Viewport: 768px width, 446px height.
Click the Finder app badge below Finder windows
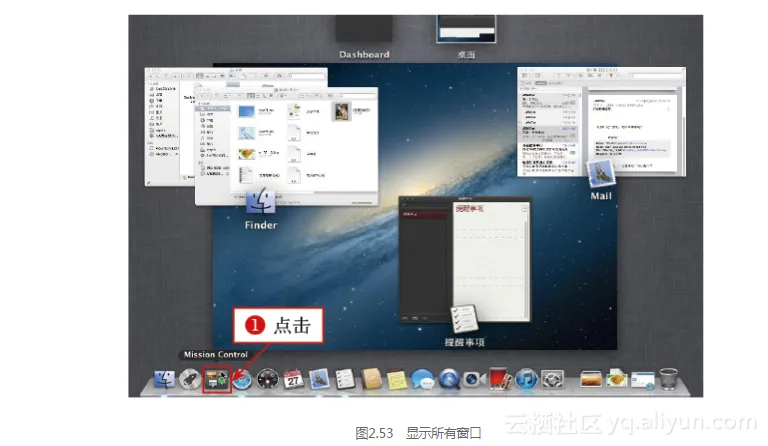(260, 201)
